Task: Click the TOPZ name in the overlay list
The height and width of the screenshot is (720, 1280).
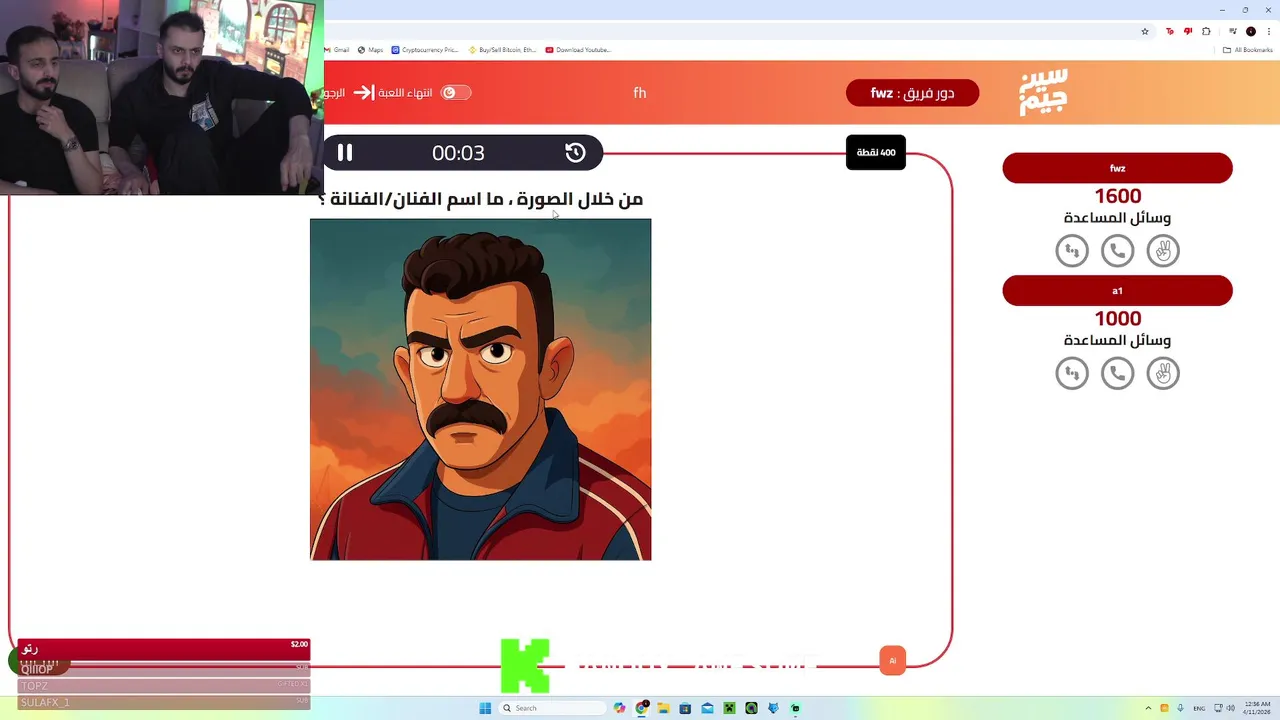Action: click(35, 686)
